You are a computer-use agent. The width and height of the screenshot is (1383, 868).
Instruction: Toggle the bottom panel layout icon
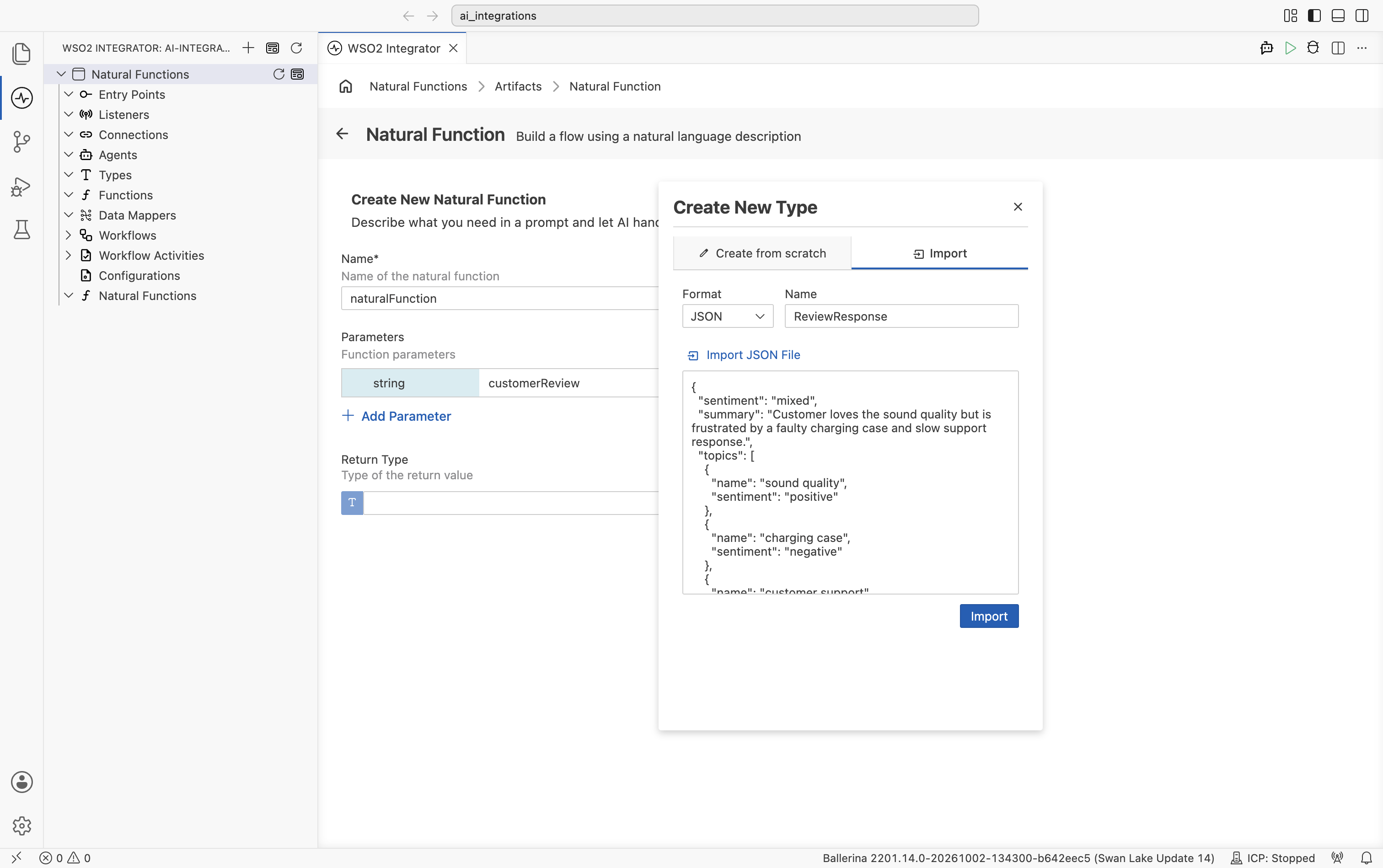tap(1338, 16)
